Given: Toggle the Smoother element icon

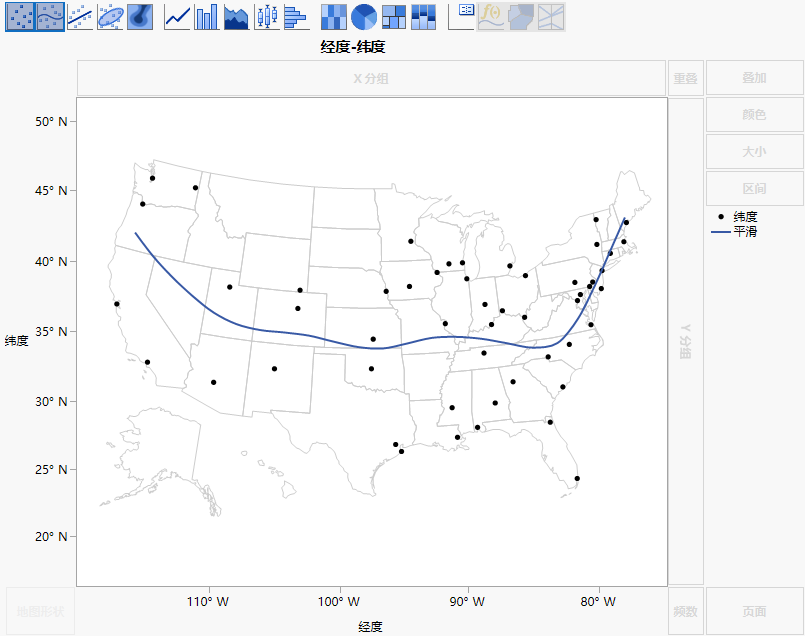Looking at the screenshot, I should tap(50, 17).
